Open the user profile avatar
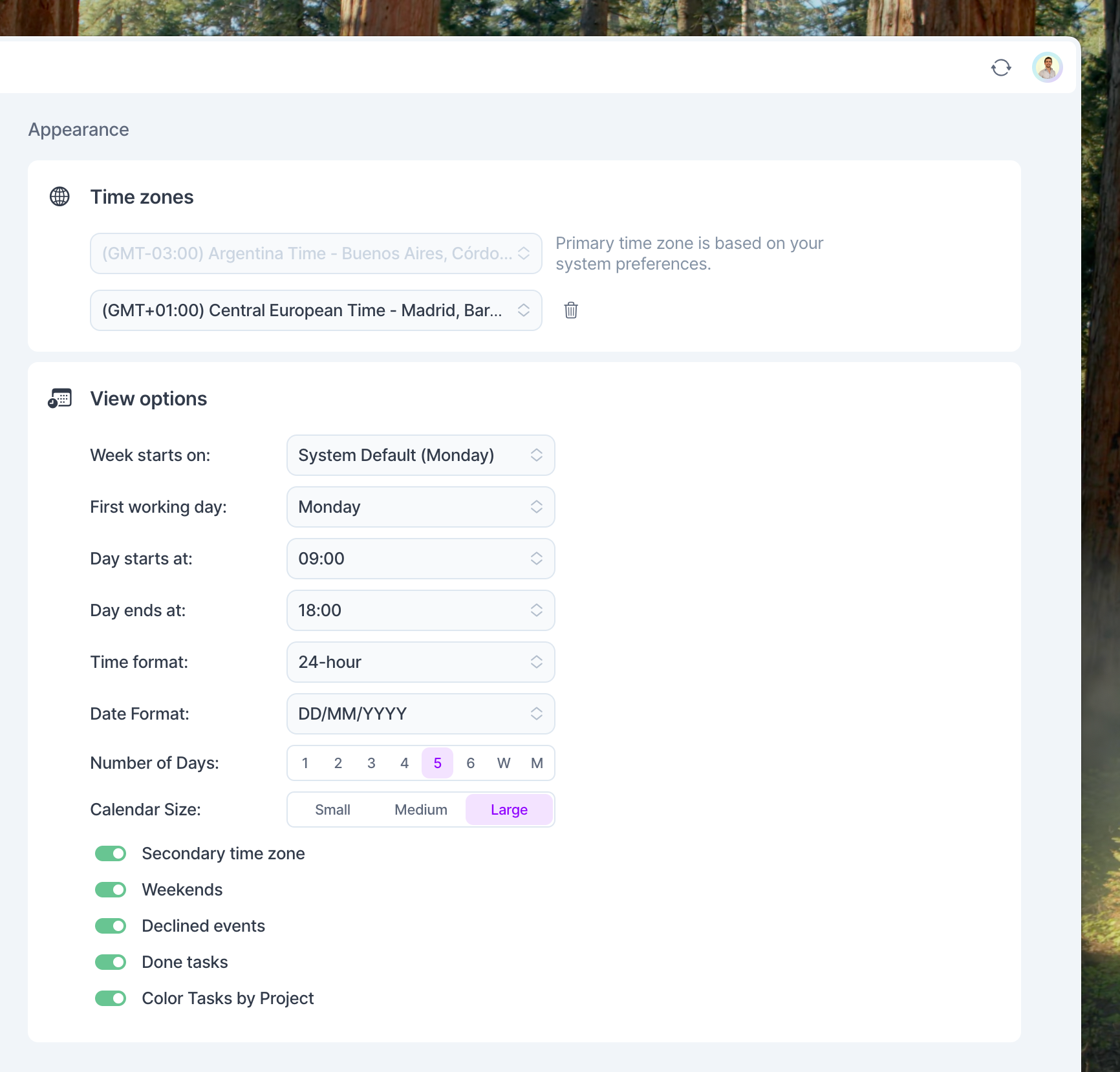 1047,67
